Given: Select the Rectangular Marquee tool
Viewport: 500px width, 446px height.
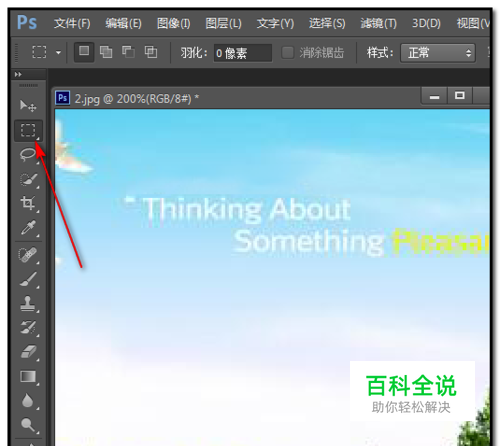Looking at the screenshot, I should [28, 130].
